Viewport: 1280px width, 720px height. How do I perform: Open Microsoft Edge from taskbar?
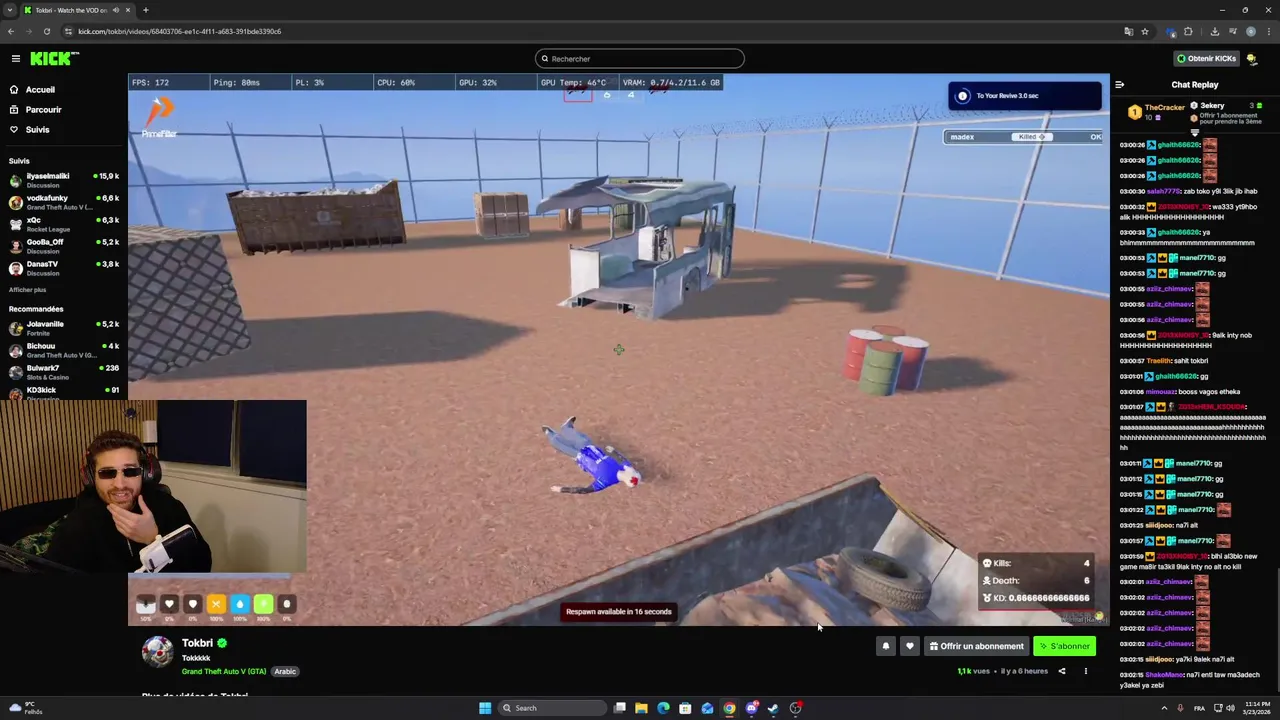click(x=663, y=708)
